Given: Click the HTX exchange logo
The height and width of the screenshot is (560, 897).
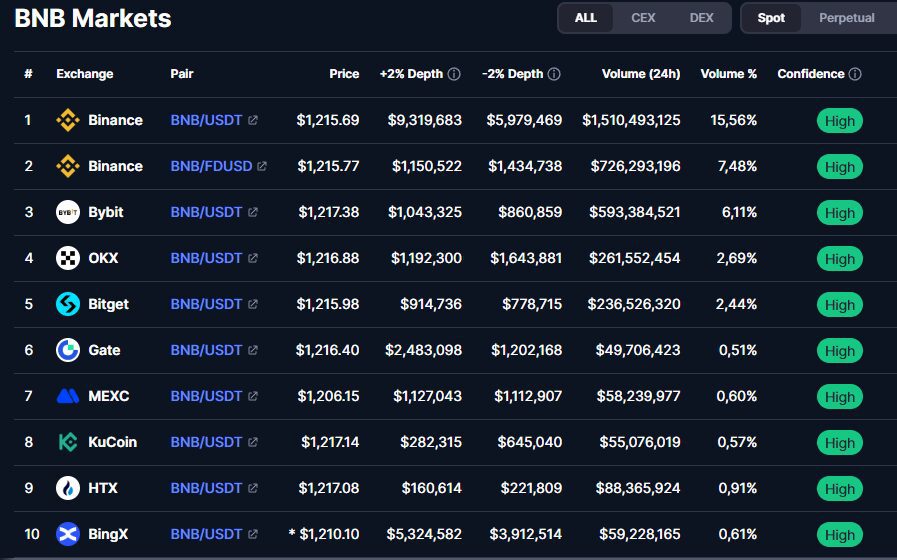Looking at the screenshot, I should click(68, 488).
